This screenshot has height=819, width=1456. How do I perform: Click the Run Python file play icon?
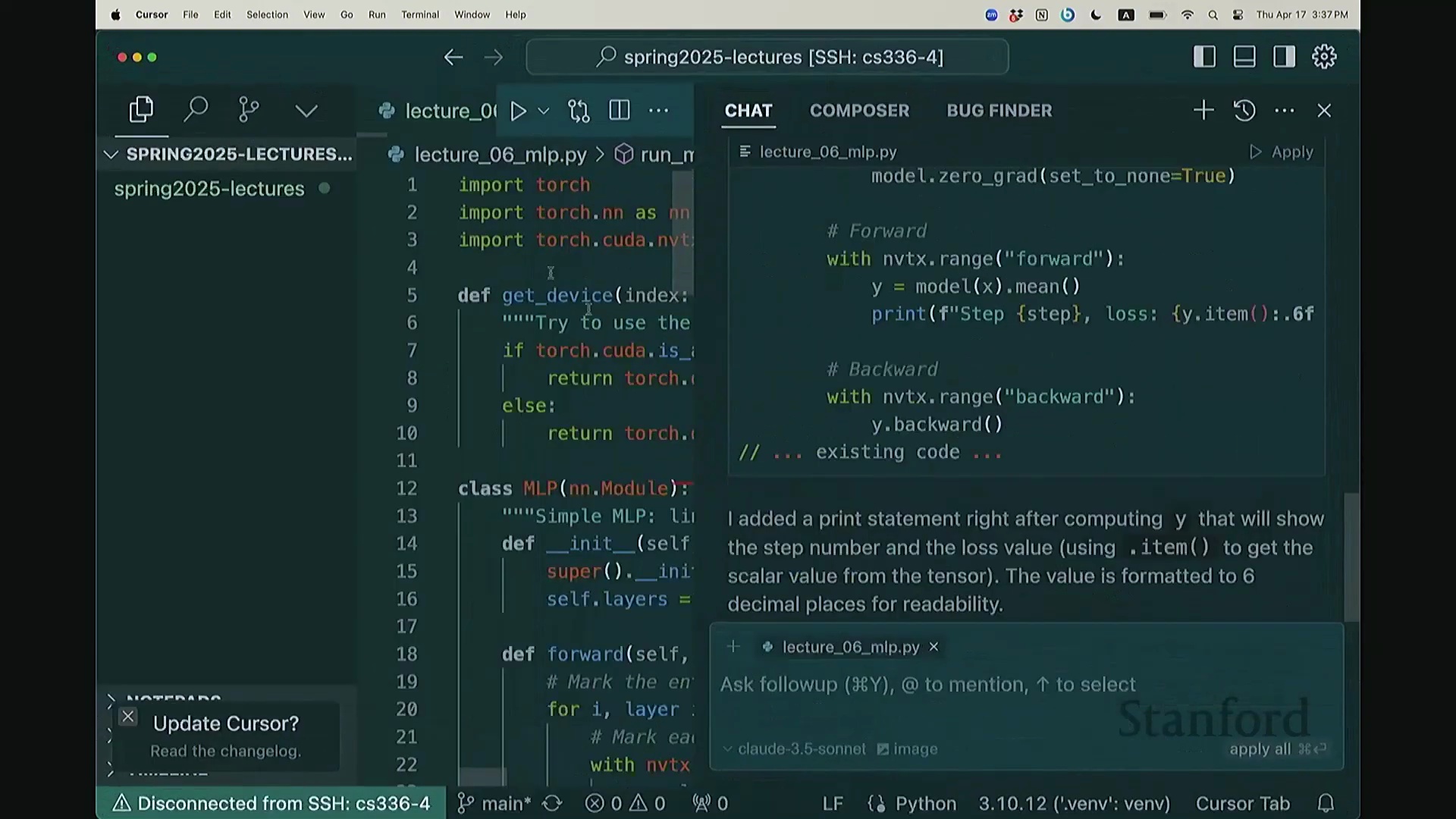[519, 111]
